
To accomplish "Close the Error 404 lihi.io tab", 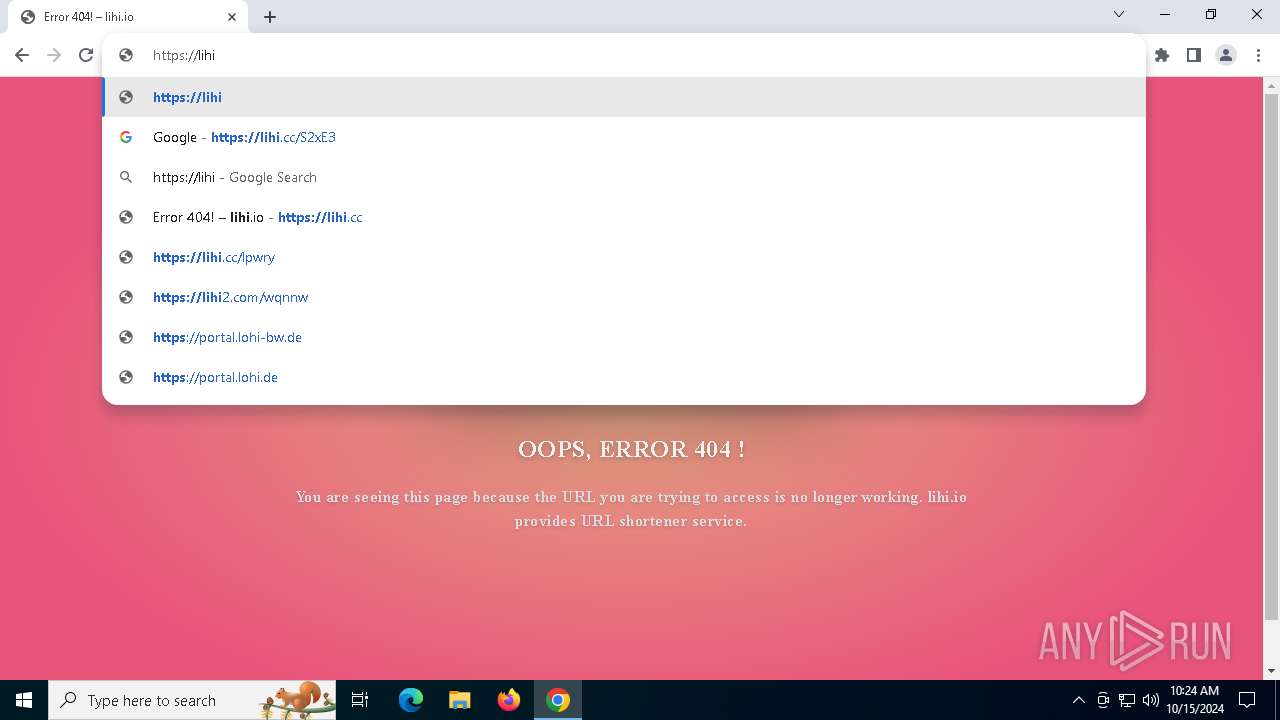I will (232, 17).
